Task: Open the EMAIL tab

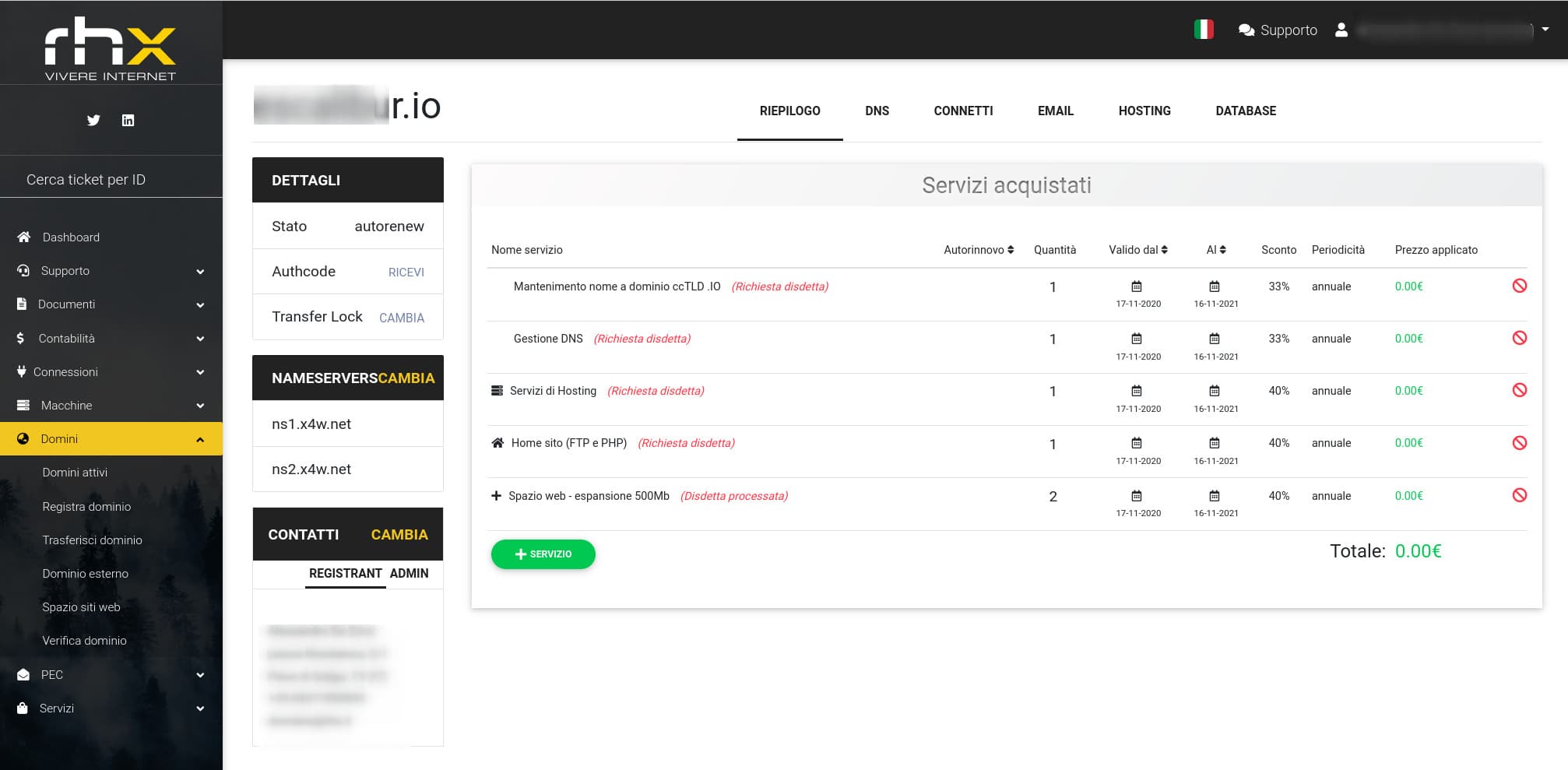Action: pyautogui.click(x=1055, y=111)
